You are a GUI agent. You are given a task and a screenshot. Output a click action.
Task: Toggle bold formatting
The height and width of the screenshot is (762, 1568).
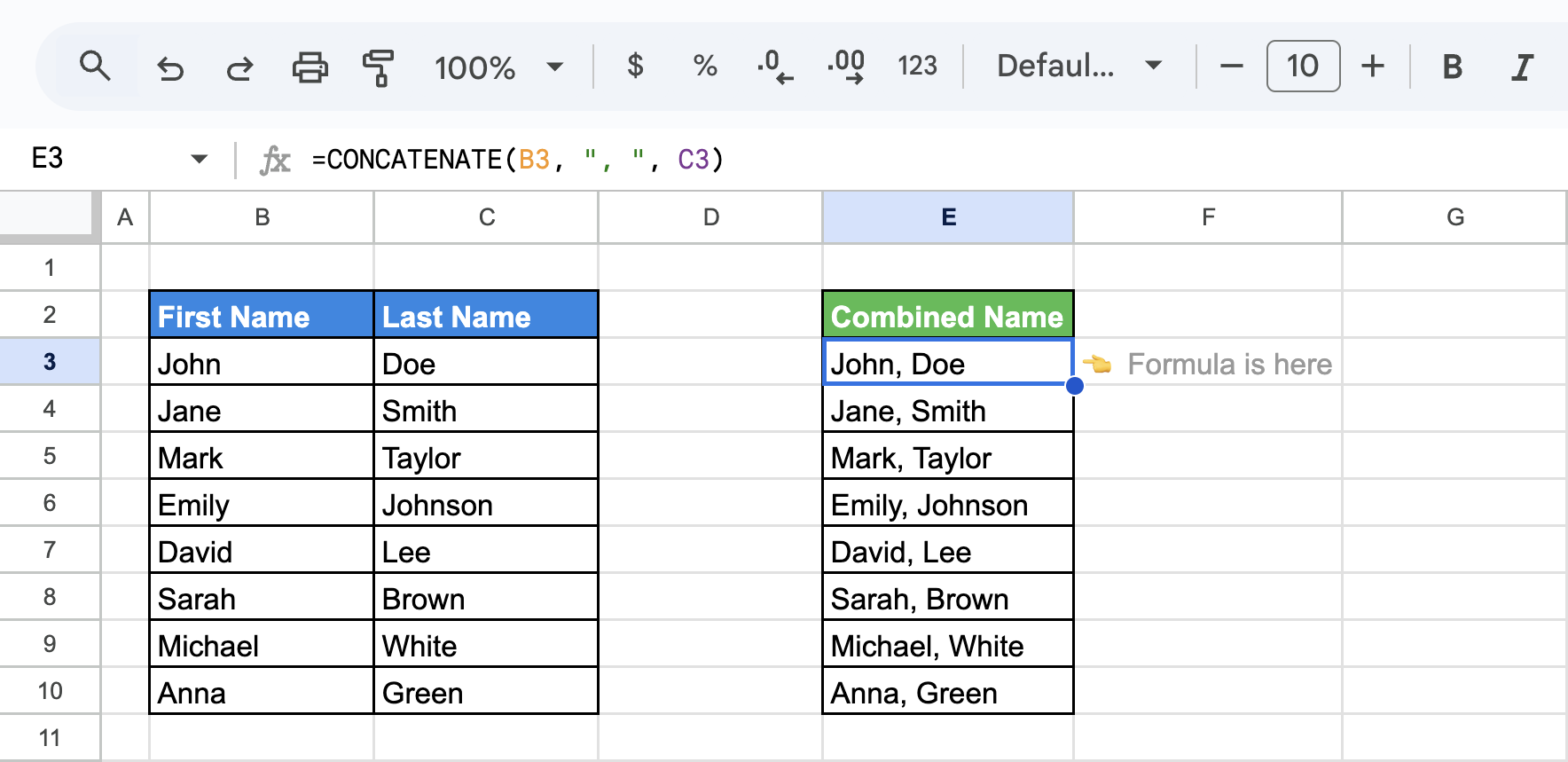(1452, 67)
